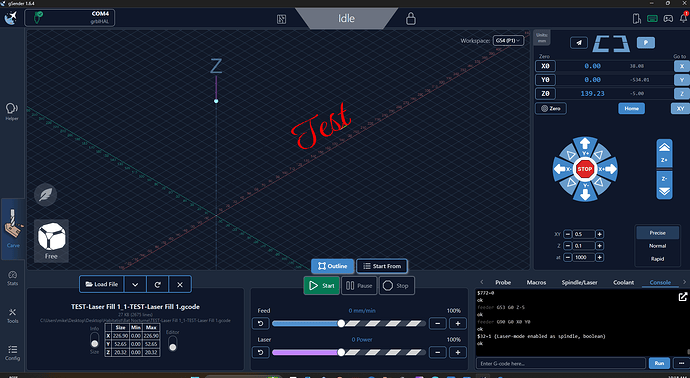Show previous tabs with left chevron
Screen dimensions: 690x378
(x=481, y=282)
